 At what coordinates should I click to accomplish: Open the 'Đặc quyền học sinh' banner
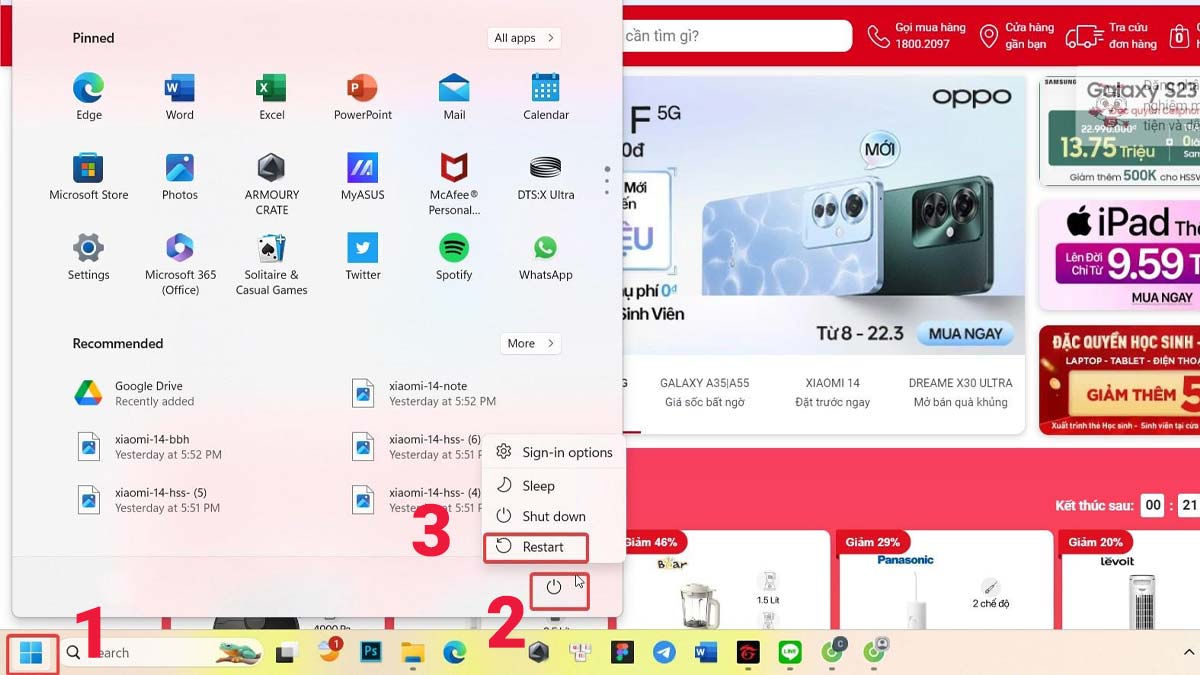[1119, 380]
